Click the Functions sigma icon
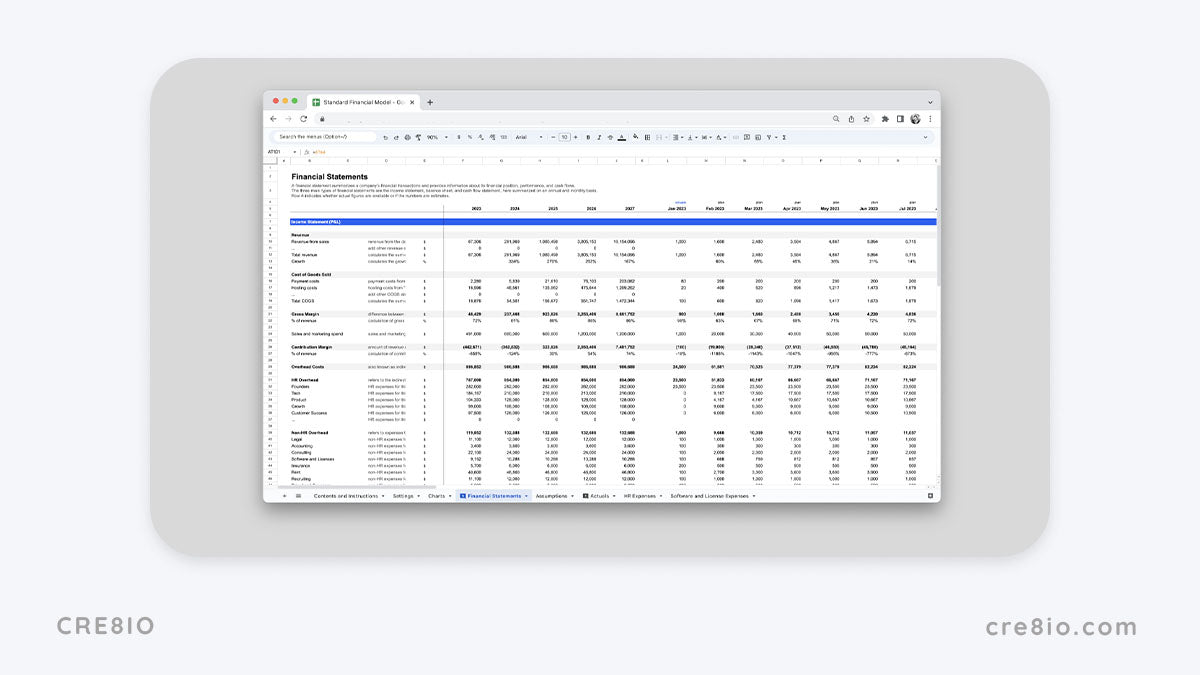 pyautogui.click(x=784, y=137)
